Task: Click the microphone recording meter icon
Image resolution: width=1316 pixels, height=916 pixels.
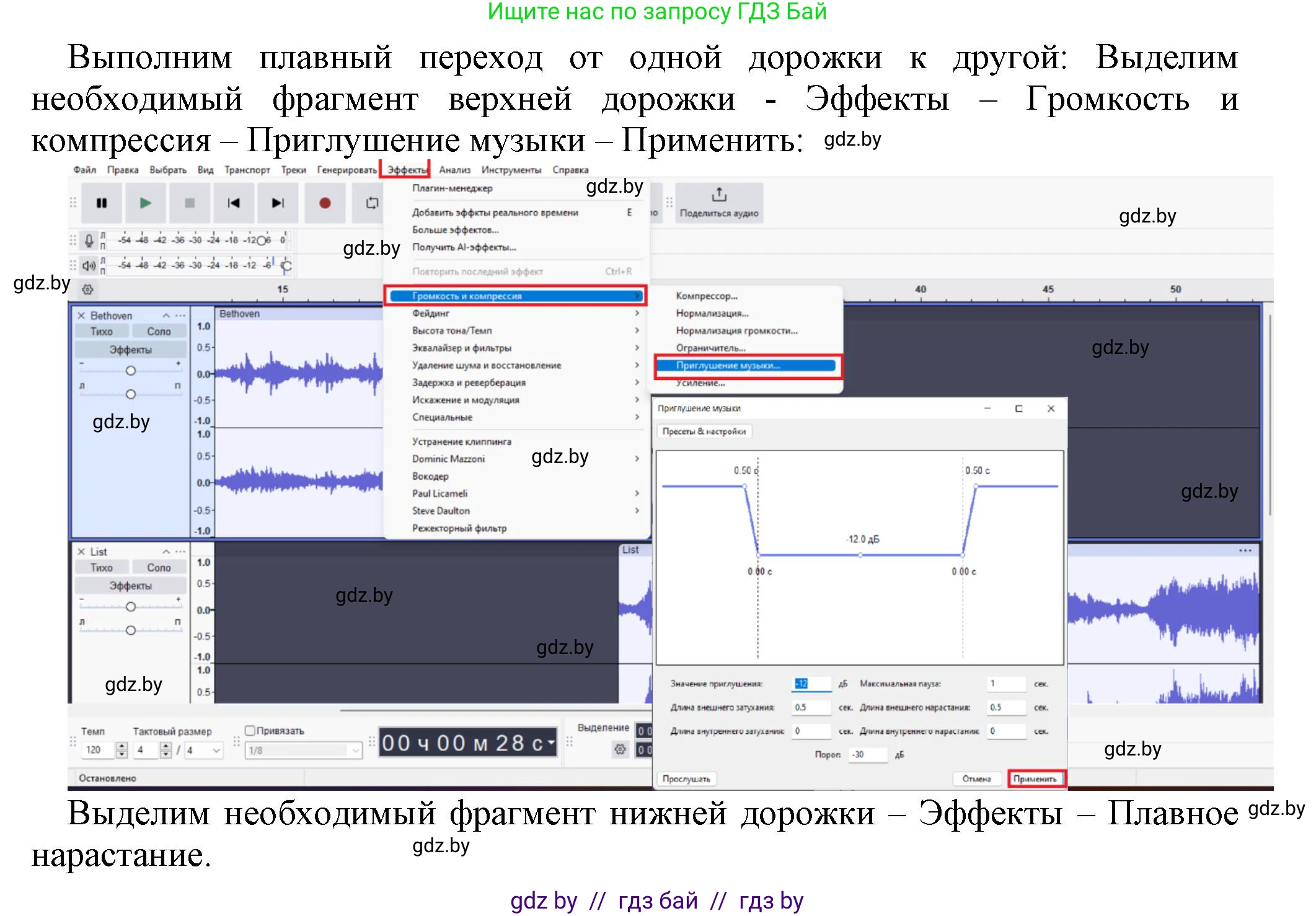Action: click(x=88, y=242)
